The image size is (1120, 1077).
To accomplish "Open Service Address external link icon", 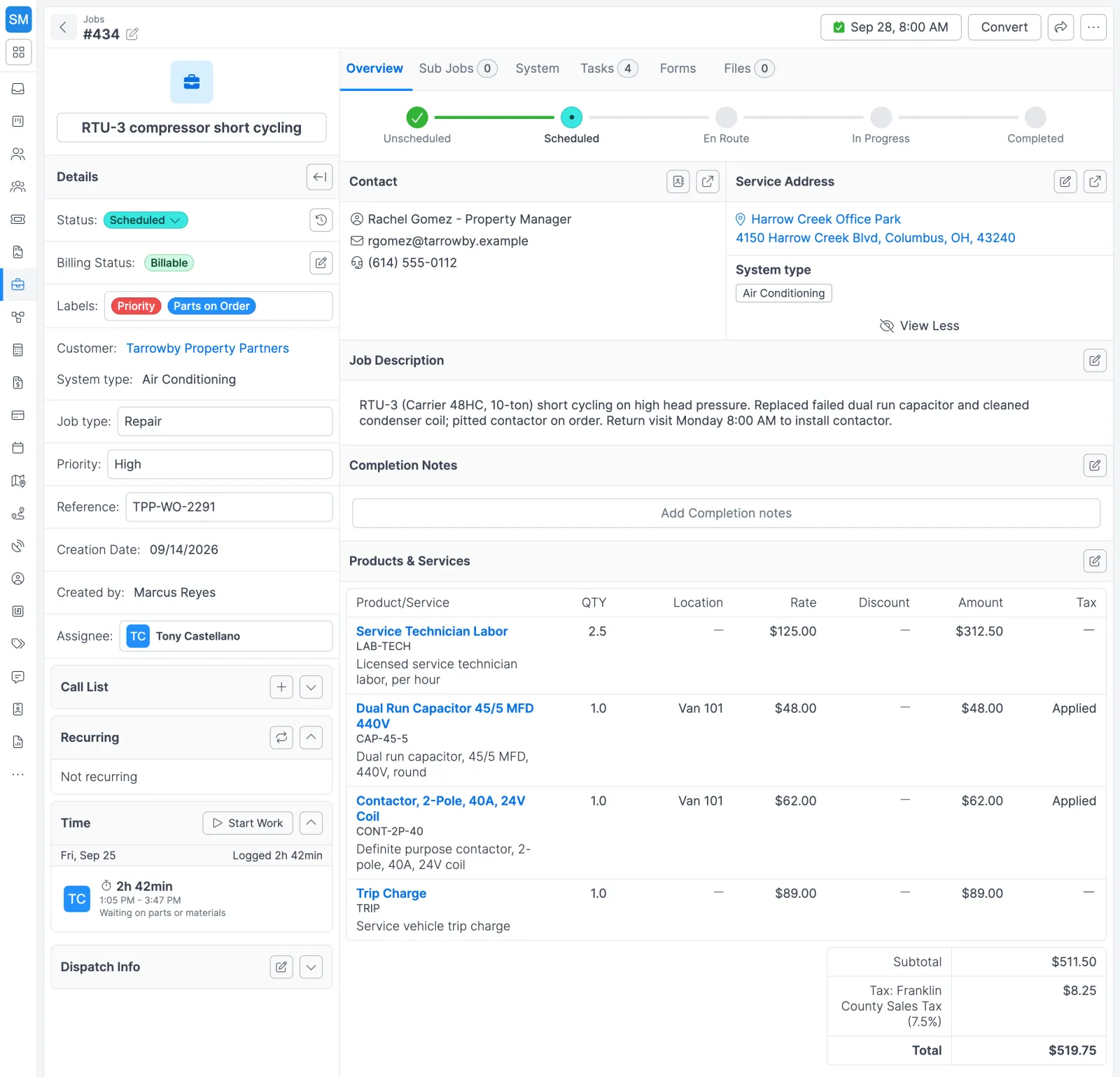I will point(1095,181).
